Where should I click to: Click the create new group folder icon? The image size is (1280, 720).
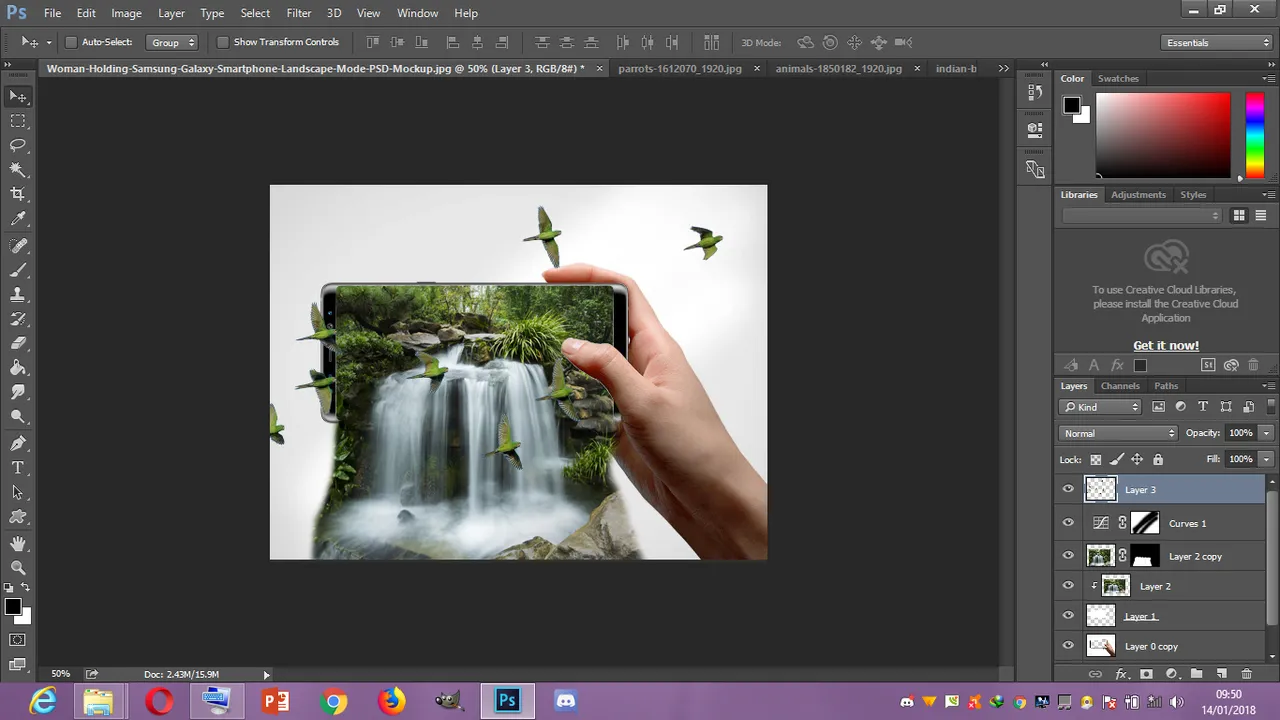point(1196,674)
